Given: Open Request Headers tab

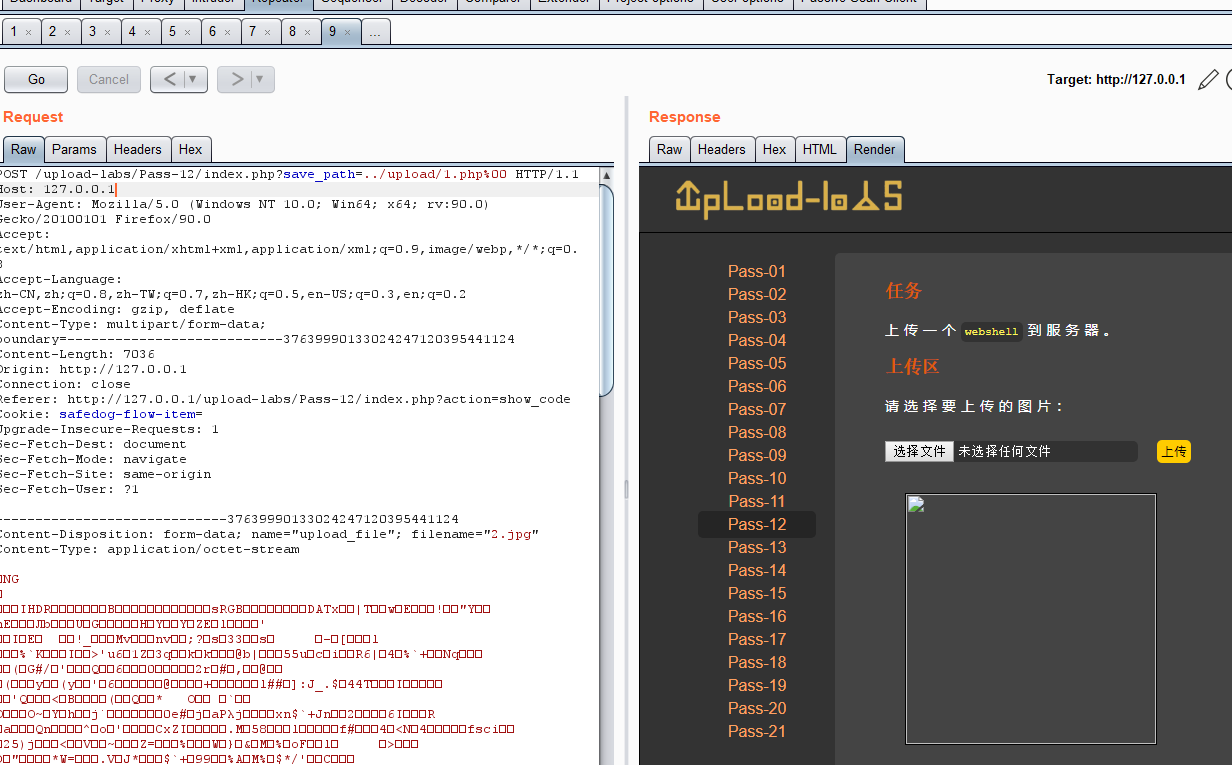Looking at the screenshot, I should point(137,149).
